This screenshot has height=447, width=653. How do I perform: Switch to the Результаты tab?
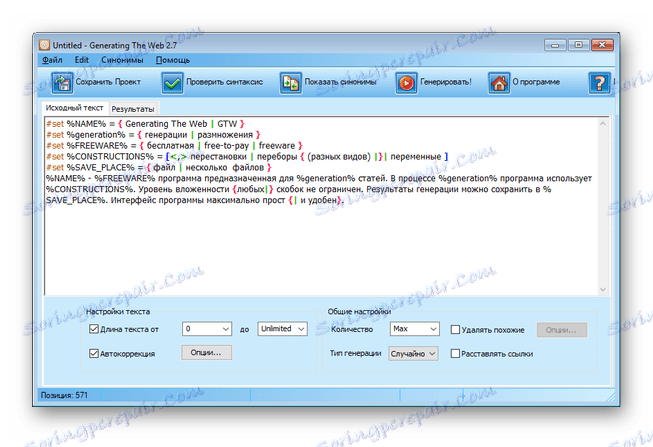[133, 109]
